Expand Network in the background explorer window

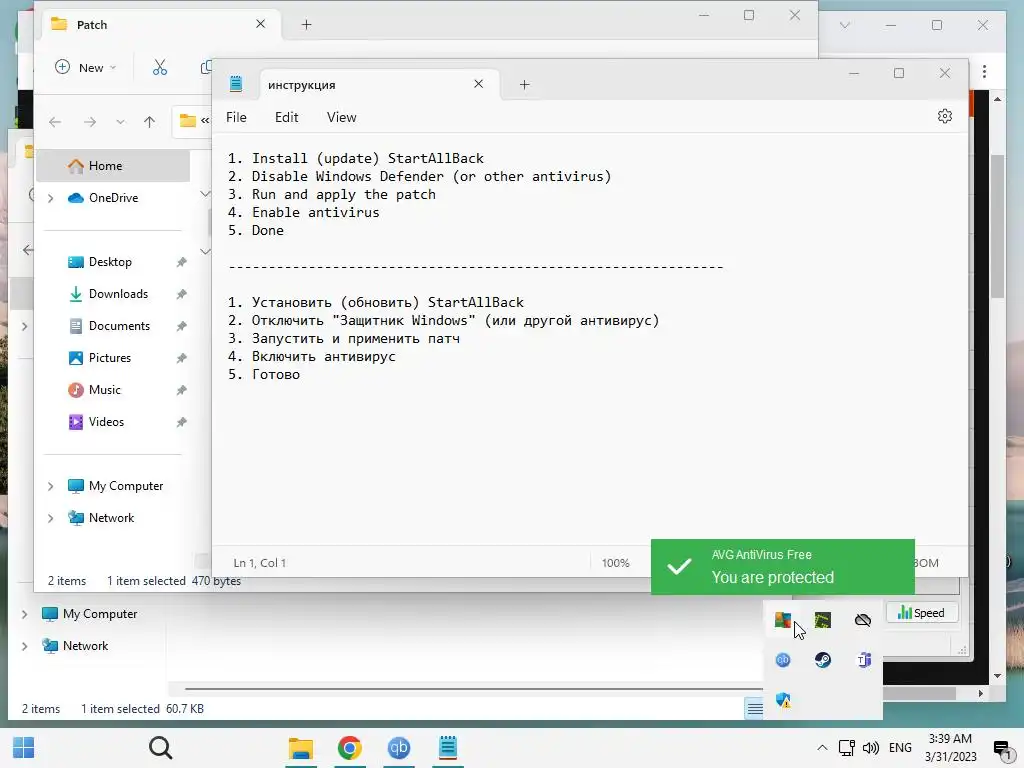click(24, 646)
